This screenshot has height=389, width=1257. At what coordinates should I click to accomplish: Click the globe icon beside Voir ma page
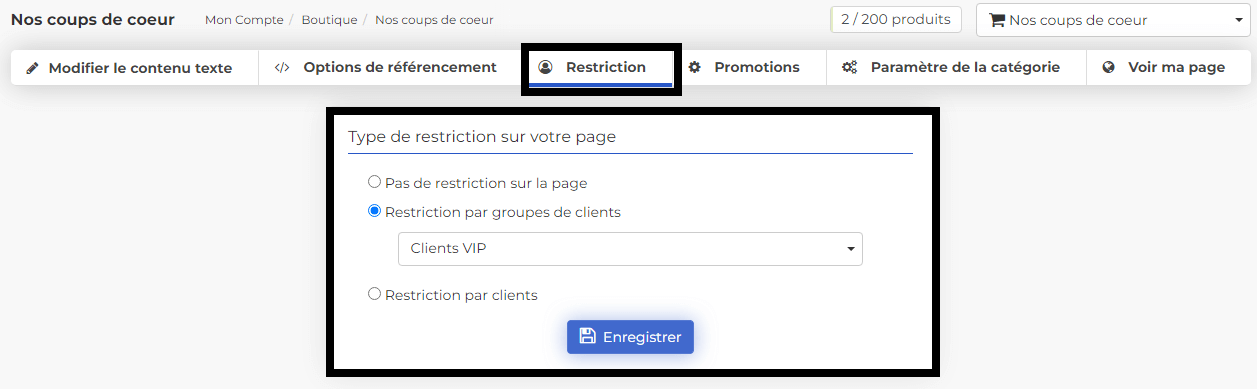click(1108, 68)
